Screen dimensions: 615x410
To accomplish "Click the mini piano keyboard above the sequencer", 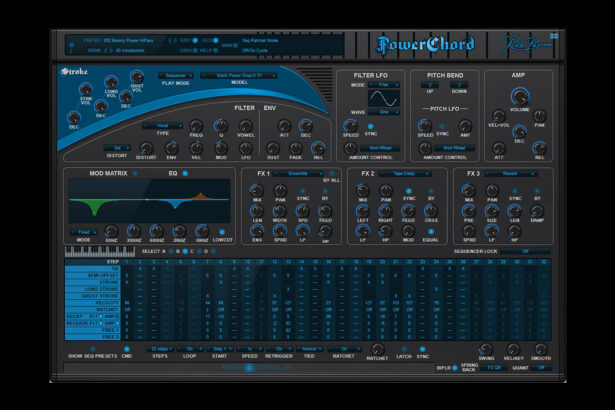I will pos(100,251).
